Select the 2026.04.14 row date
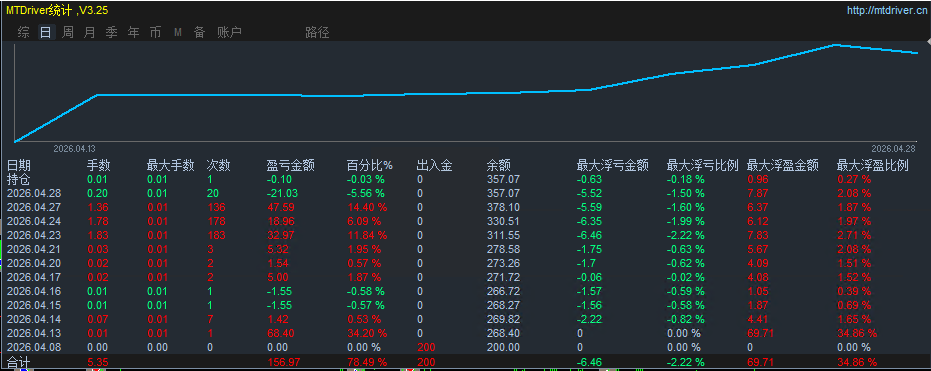Viewport: 931px width, 371px height. pos(34,319)
